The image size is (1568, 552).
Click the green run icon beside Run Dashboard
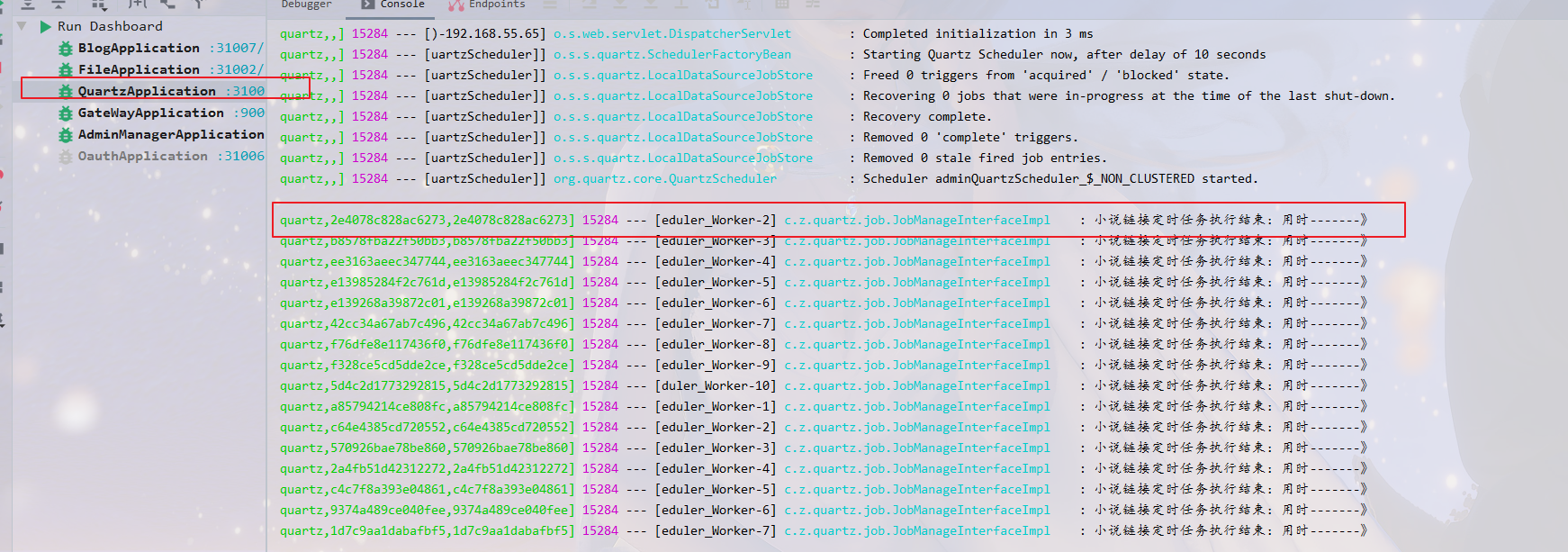45,27
